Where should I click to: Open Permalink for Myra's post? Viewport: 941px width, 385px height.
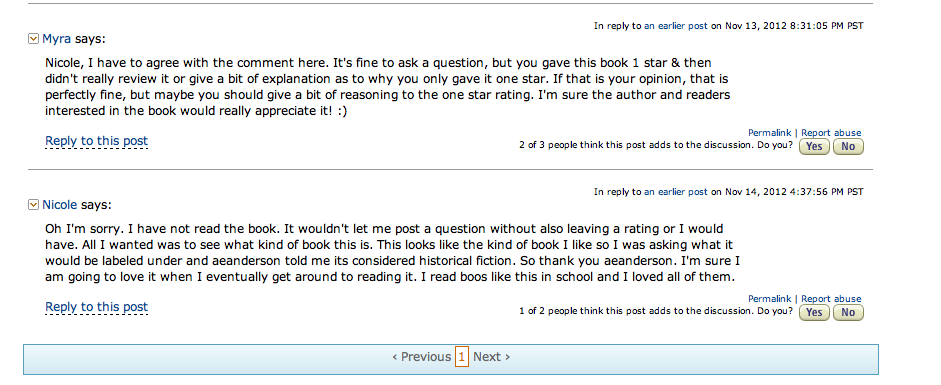pyautogui.click(x=769, y=133)
